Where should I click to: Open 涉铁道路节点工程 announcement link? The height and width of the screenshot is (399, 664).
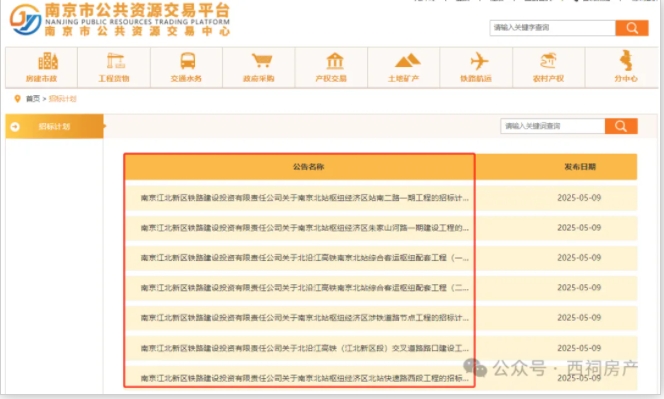304,318
